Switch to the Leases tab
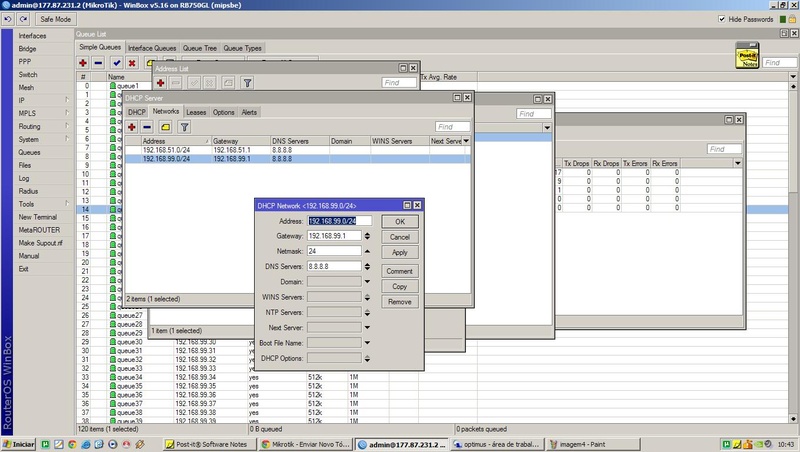The image size is (800, 452). click(x=197, y=112)
